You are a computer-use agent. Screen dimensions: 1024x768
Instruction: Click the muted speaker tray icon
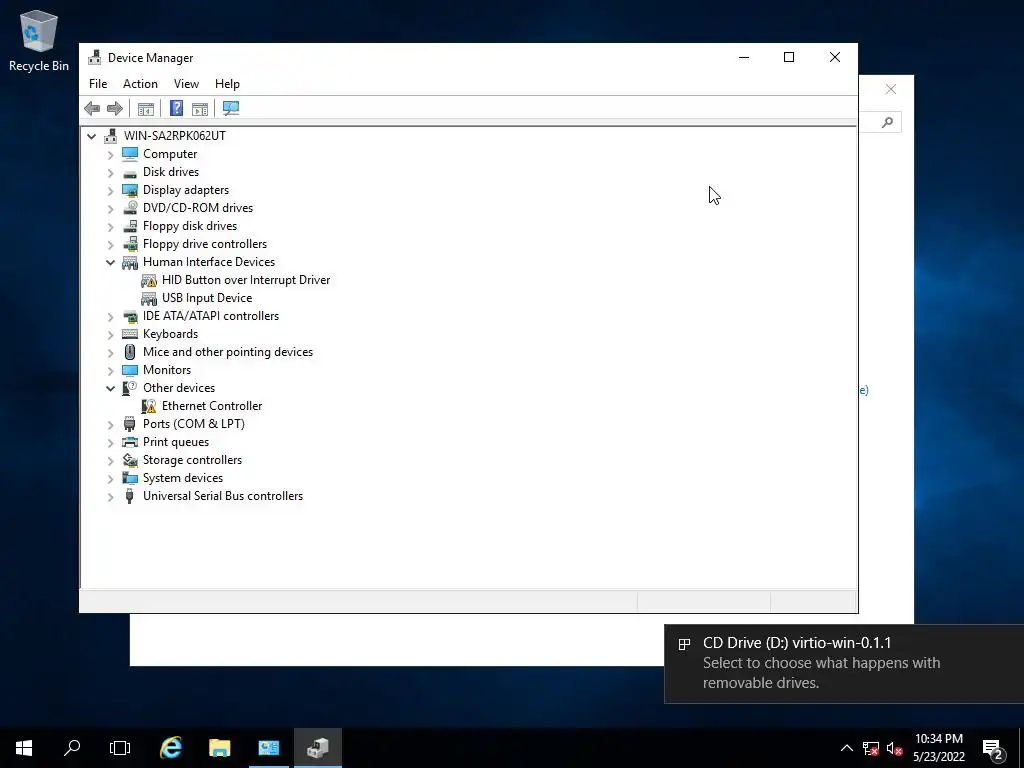click(x=895, y=748)
